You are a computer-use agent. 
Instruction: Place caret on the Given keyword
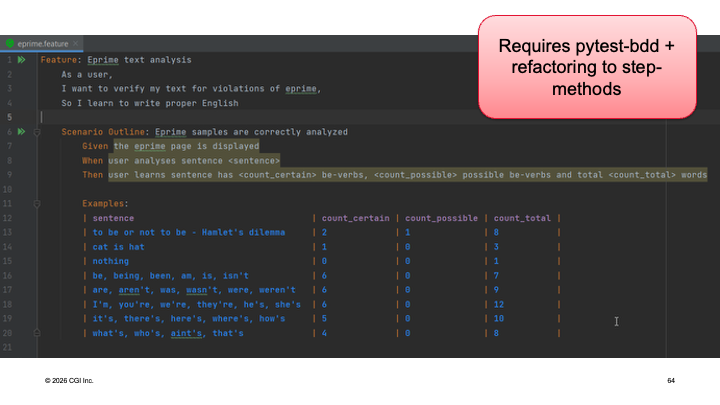click(x=95, y=146)
